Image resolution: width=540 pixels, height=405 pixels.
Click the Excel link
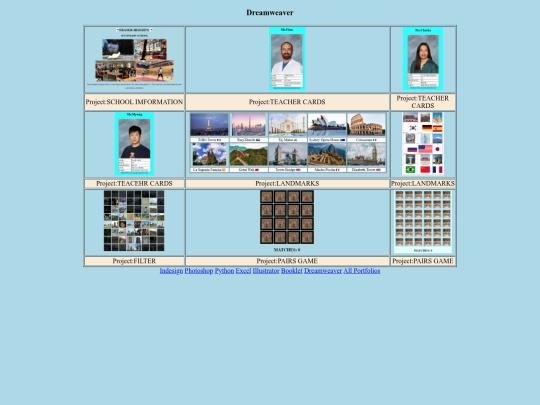click(x=243, y=271)
